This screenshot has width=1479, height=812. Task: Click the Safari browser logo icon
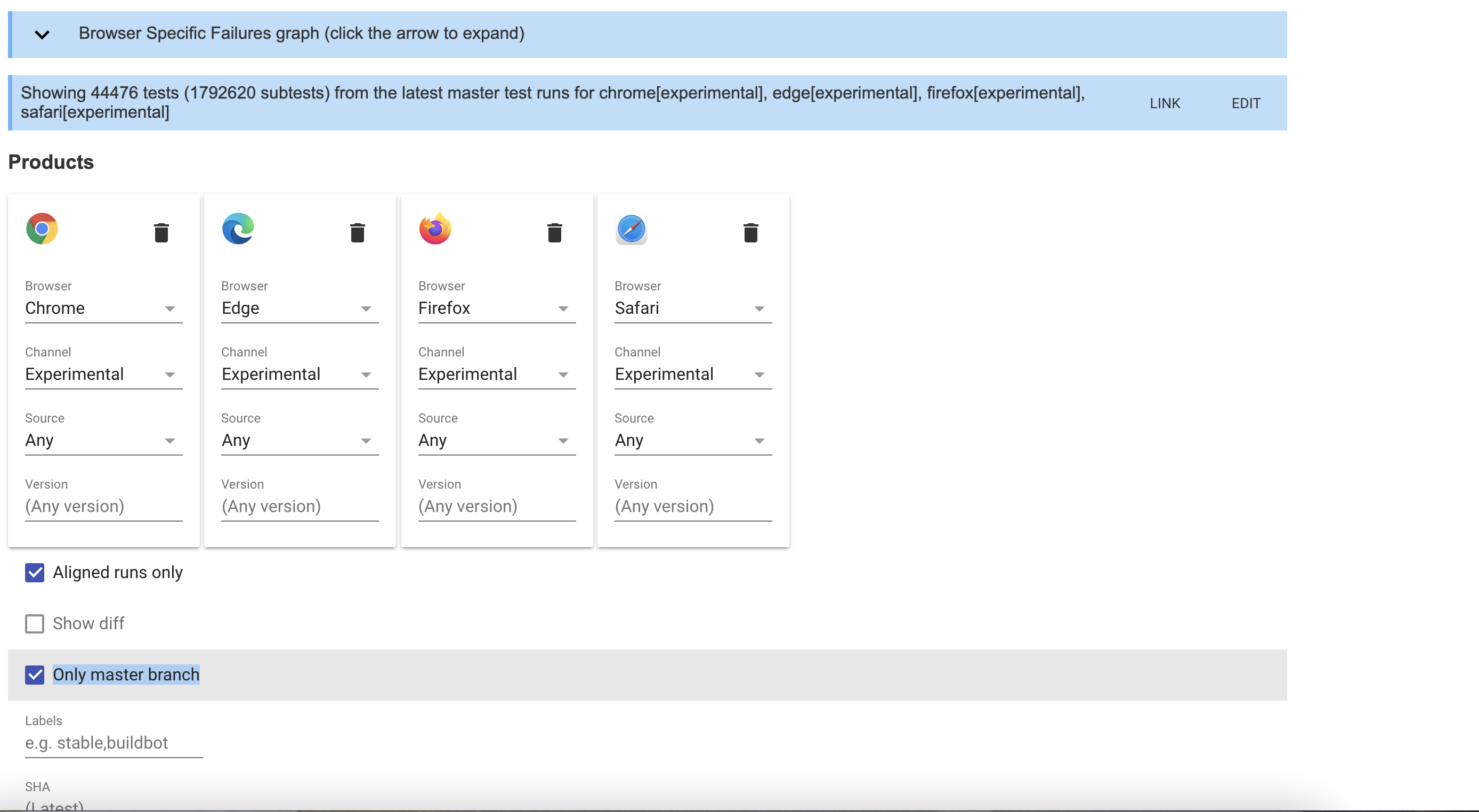point(632,229)
